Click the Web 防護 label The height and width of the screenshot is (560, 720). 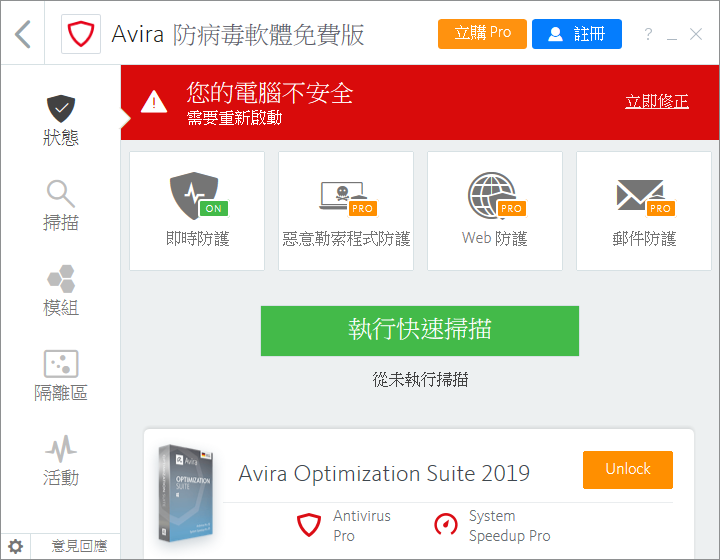pos(495,238)
